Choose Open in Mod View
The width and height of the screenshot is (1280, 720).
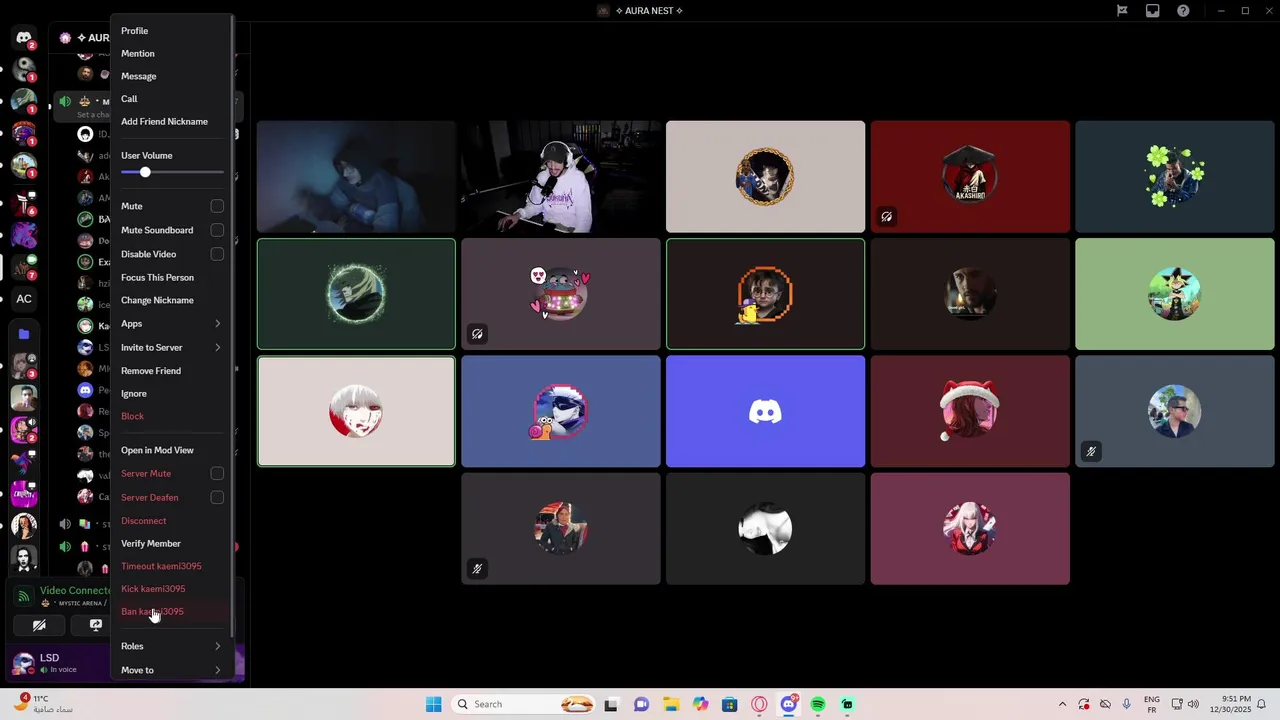click(x=171, y=450)
